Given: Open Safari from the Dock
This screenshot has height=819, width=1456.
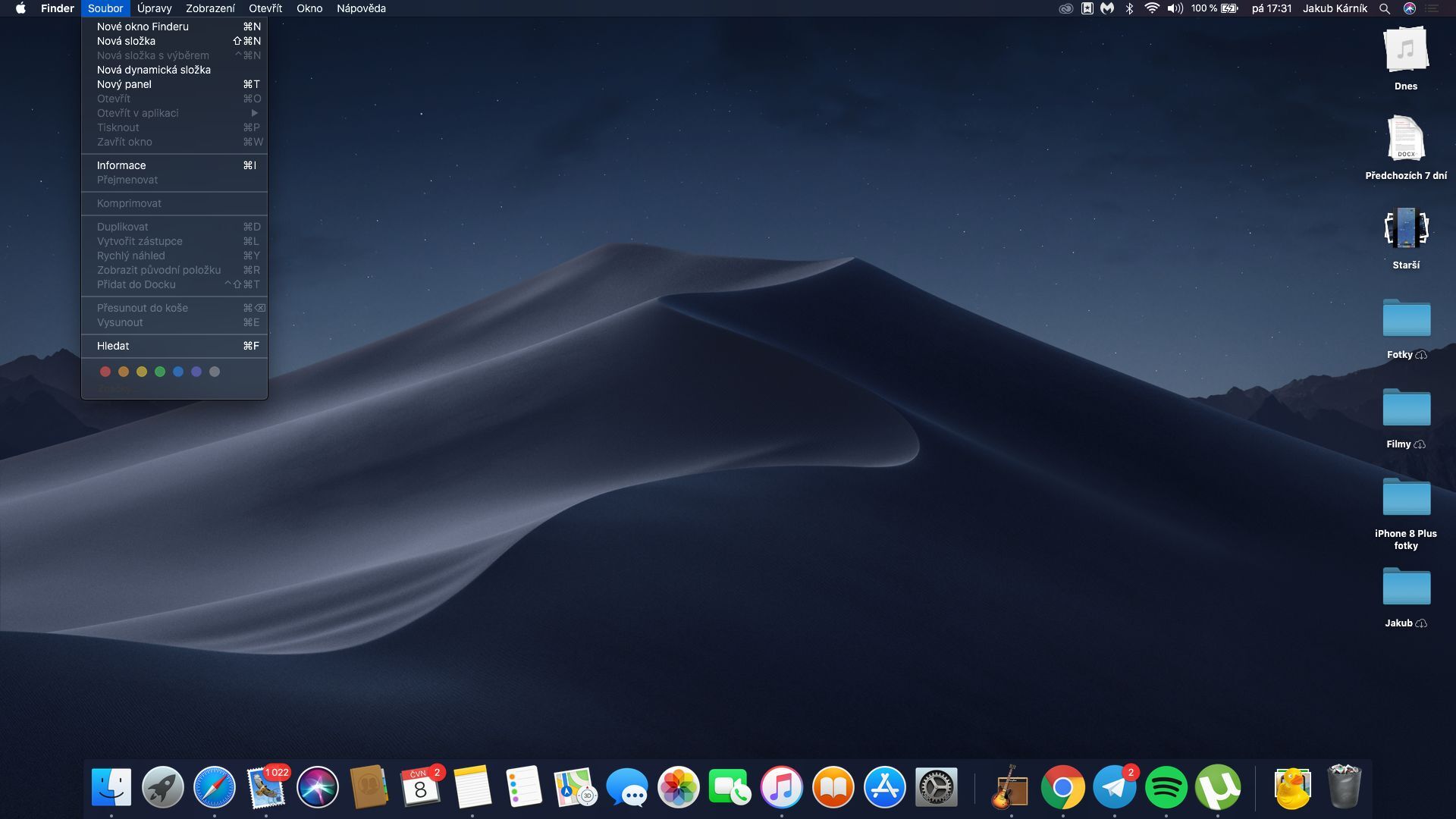Looking at the screenshot, I should 215,787.
